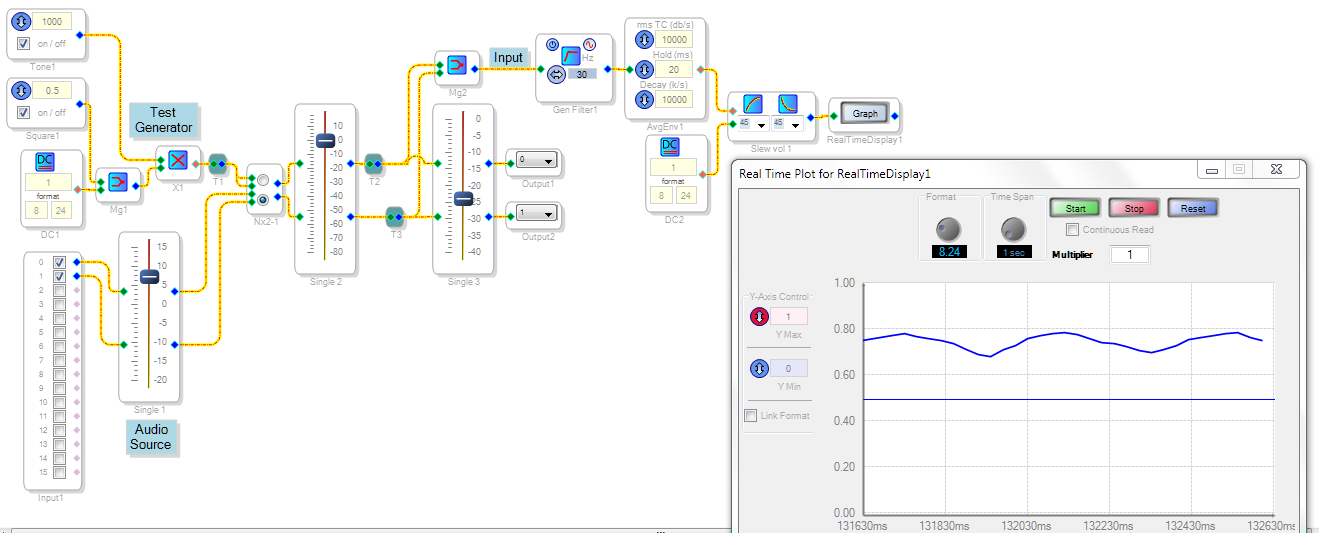Enable Input1 channel 15 checkbox
Screen dimensions: 1319x533
click(x=59, y=472)
